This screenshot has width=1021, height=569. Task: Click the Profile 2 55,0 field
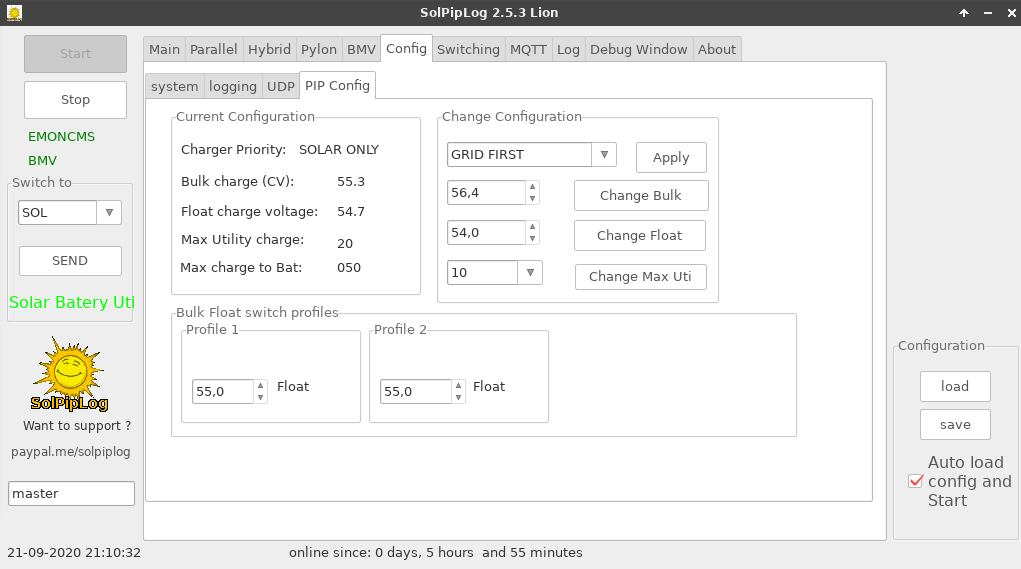pos(415,391)
